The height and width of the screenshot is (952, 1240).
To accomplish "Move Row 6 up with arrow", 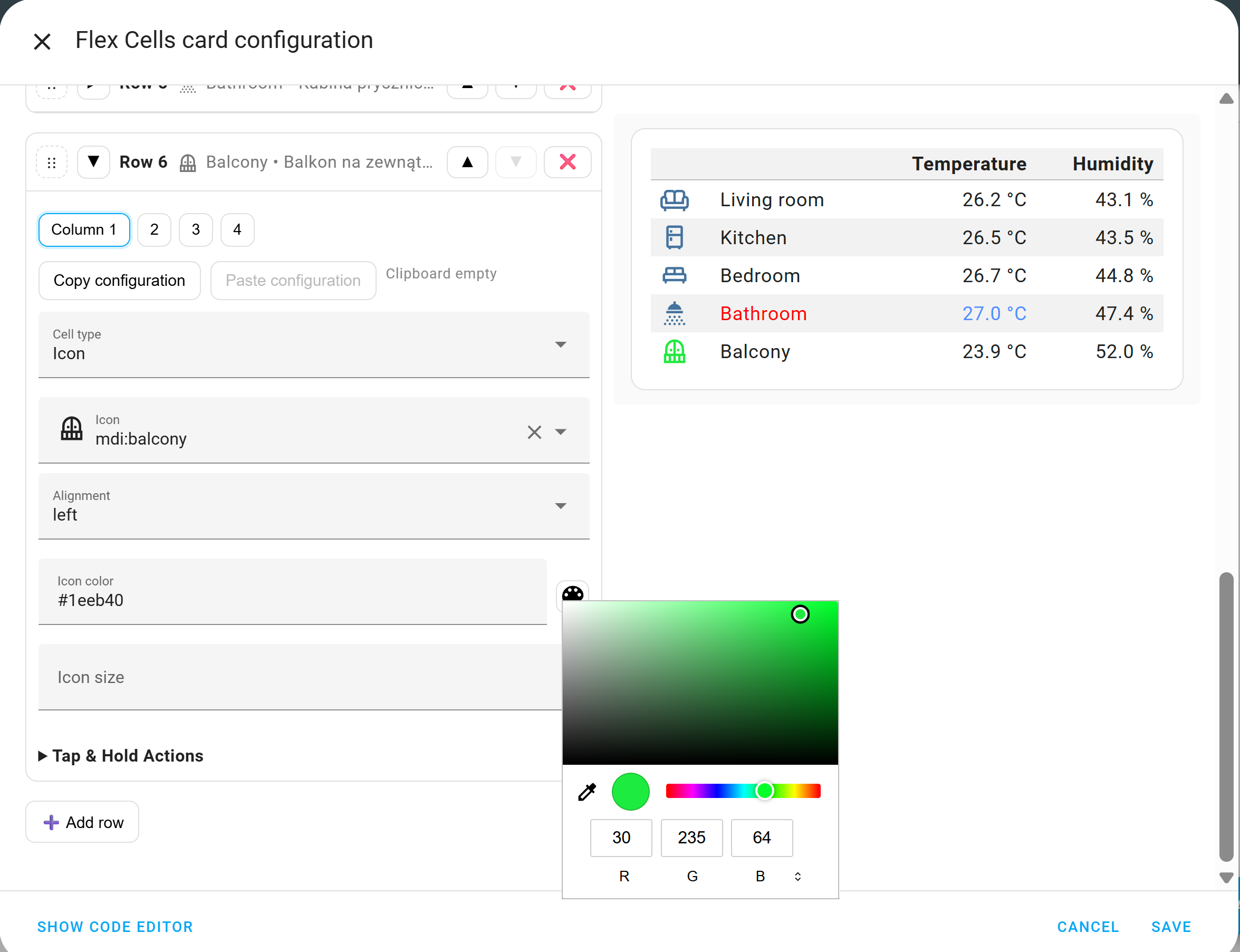I will click(x=467, y=162).
